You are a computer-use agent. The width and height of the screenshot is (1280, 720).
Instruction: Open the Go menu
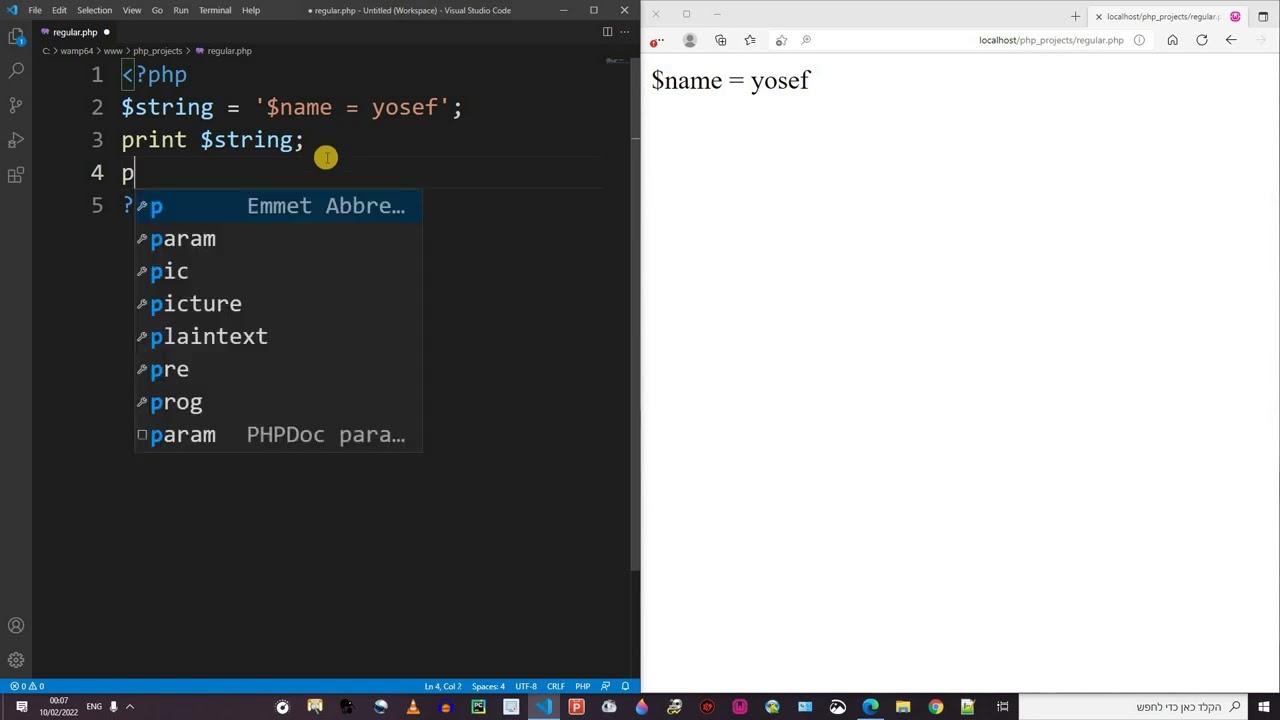[157, 10]
